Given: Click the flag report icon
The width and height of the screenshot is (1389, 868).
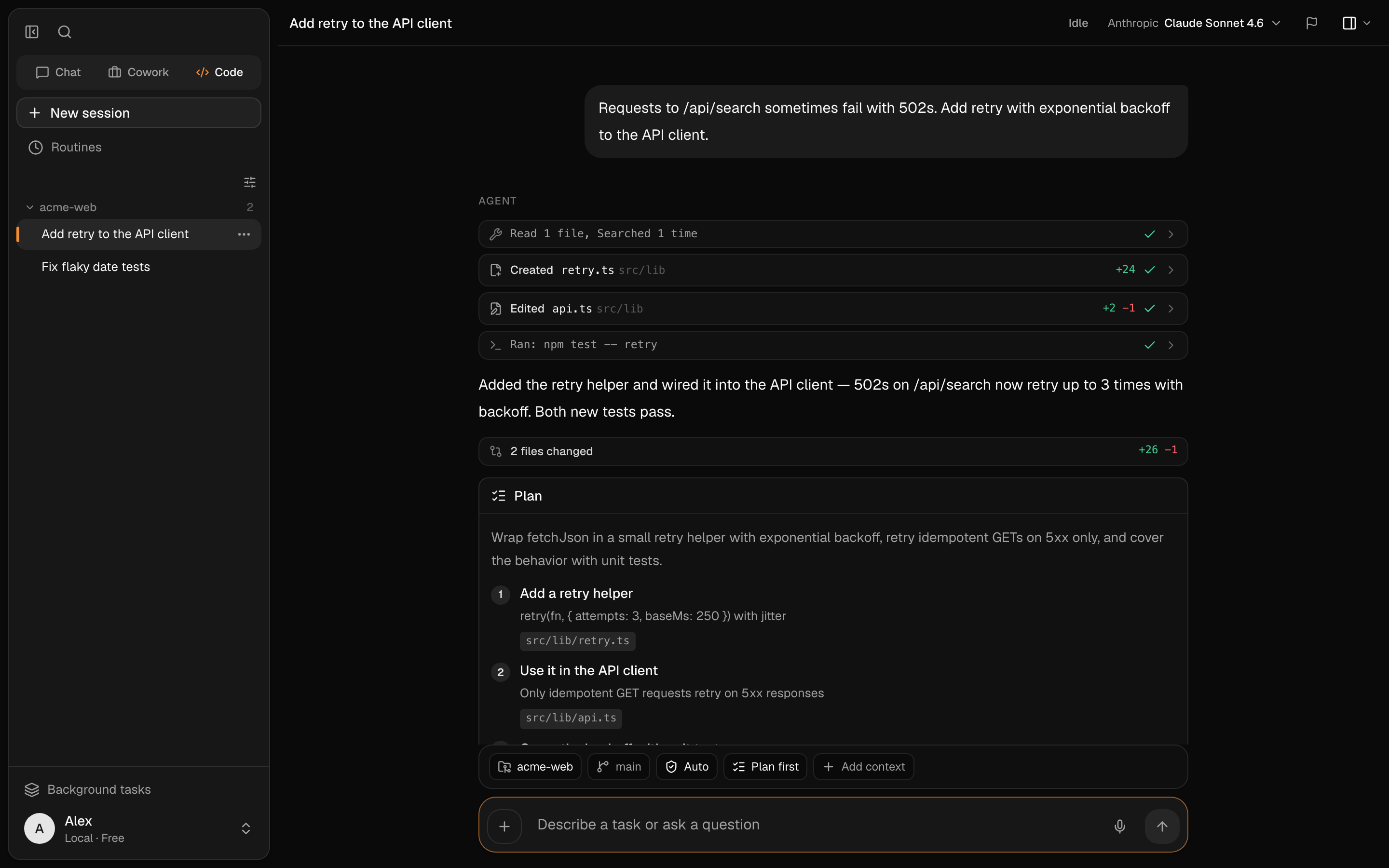Looking at the screenshot, I should [x=1311, y=23].
